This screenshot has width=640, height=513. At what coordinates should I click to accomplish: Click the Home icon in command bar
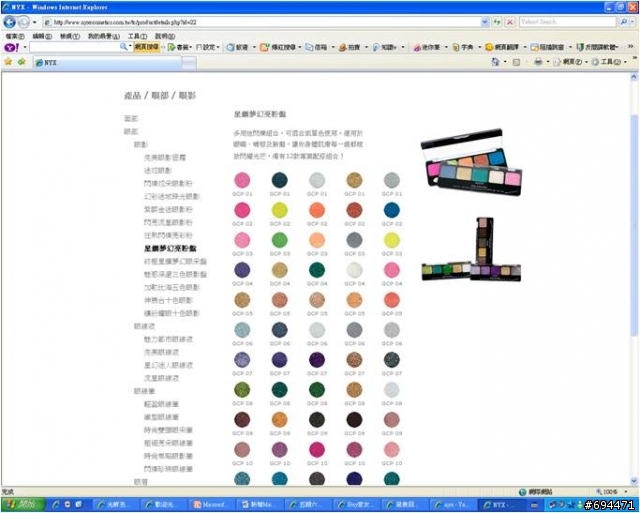tap(495, 62)
